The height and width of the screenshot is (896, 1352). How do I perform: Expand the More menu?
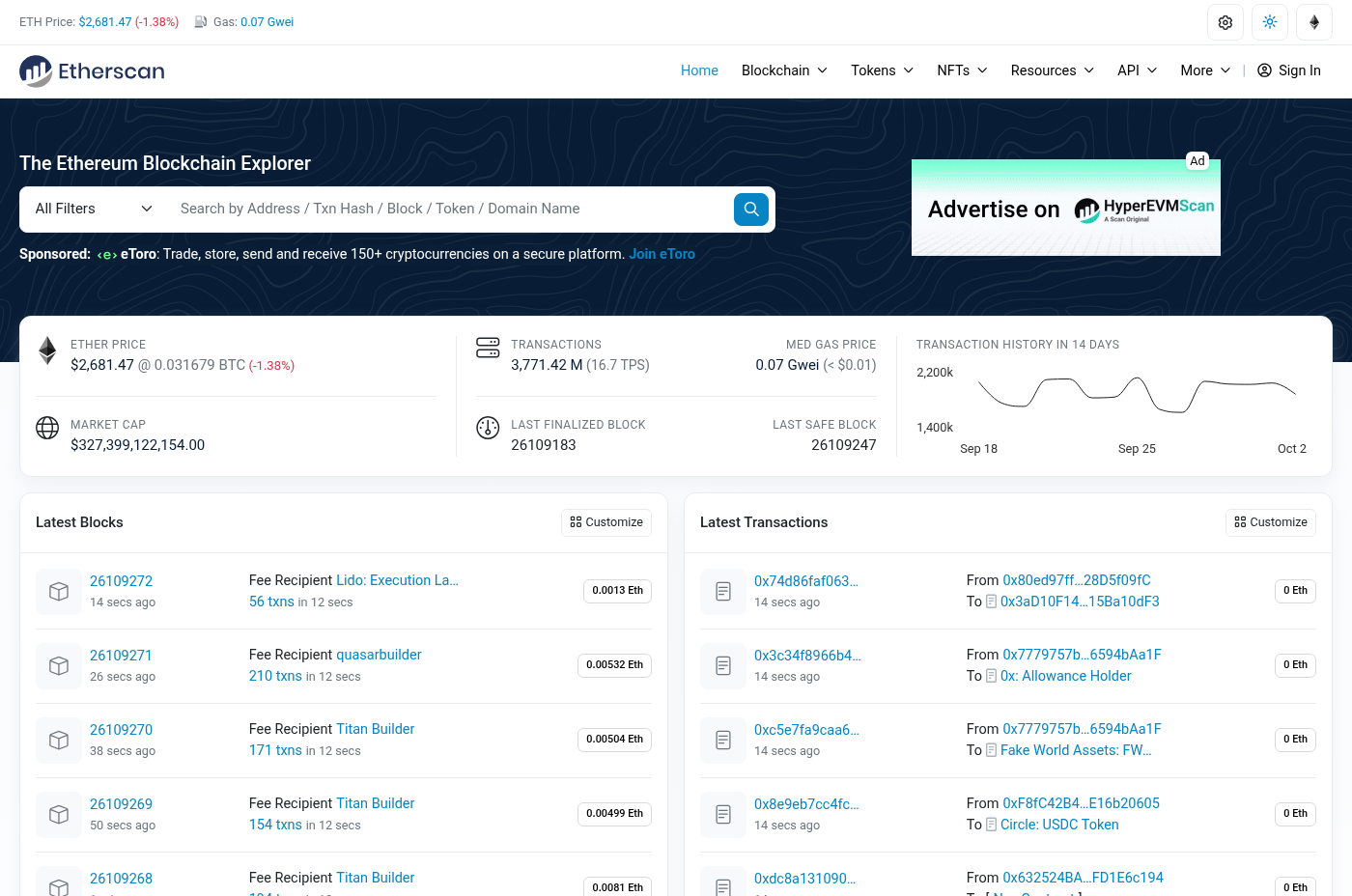coord(1205,70)
